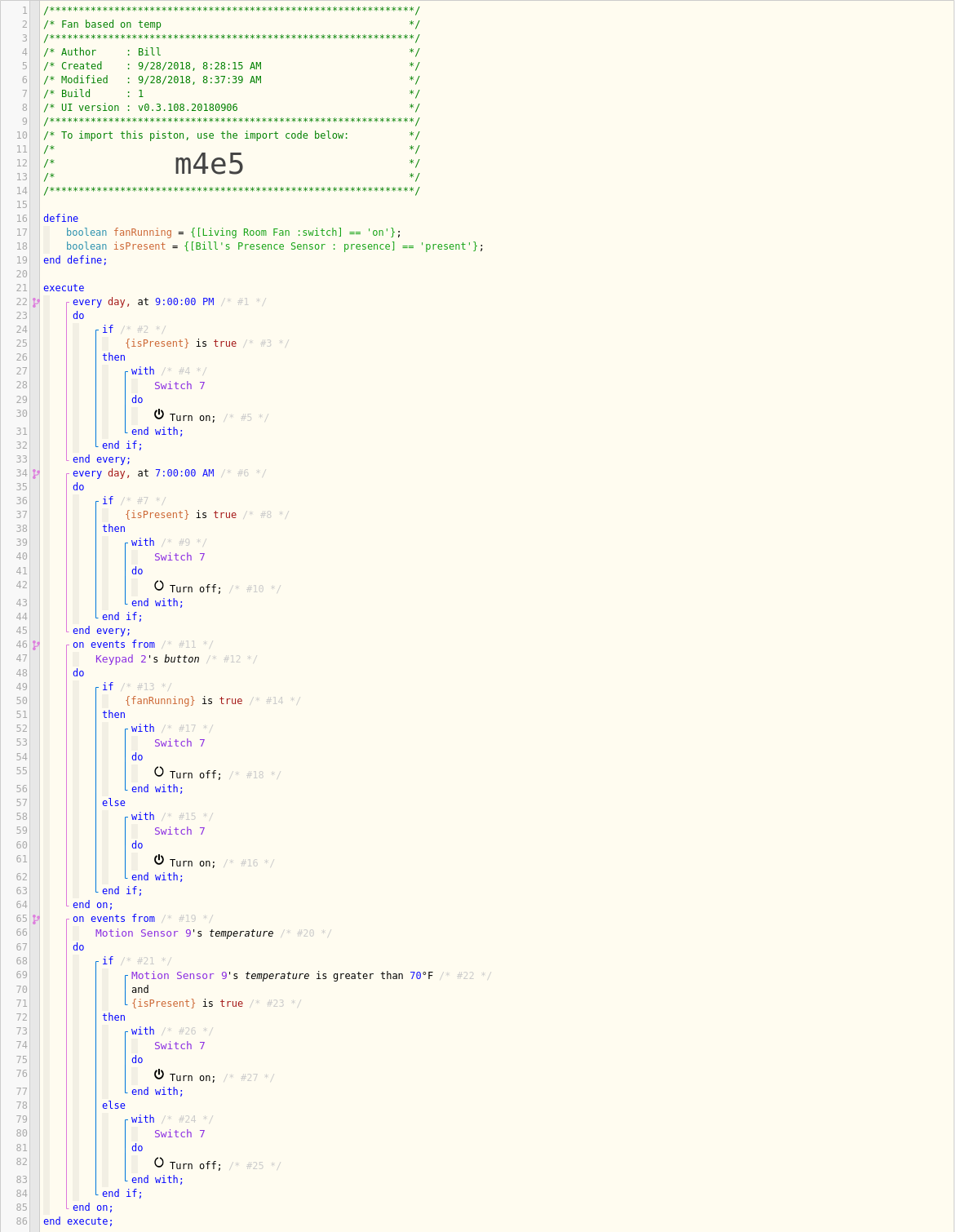Click the power icon beside Turn on #5
Viewport: 961px width, 1232px height.
pyautogui.click(x=159, y=414)
